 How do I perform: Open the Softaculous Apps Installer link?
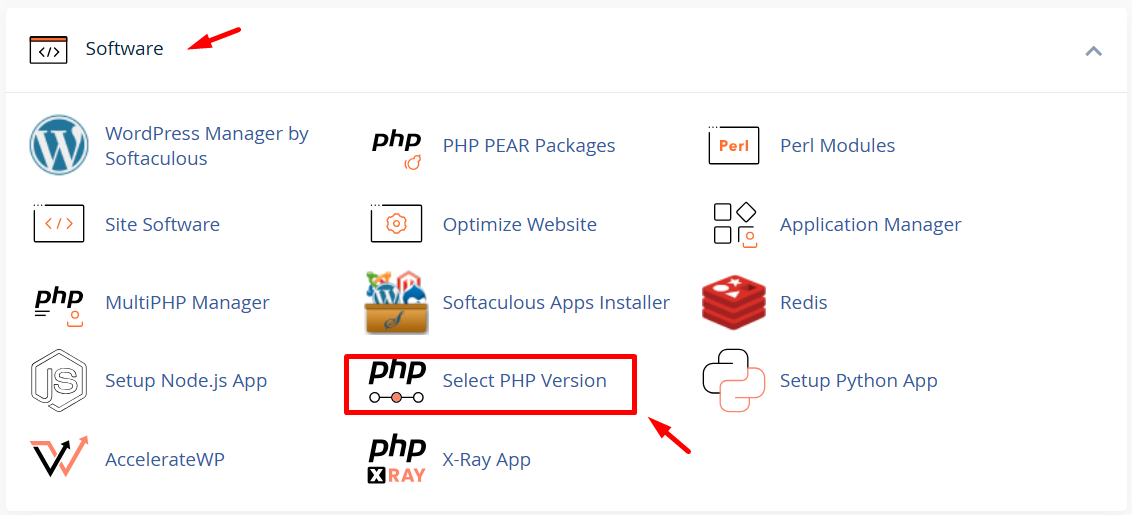556,303
